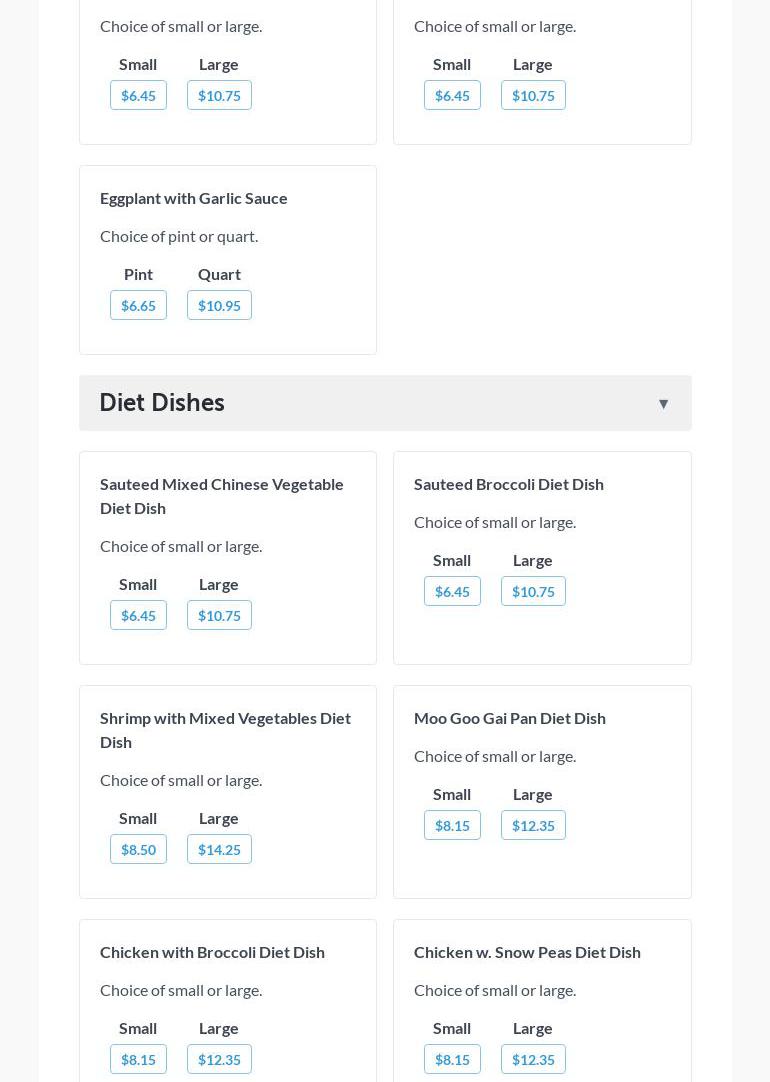Choose Small $8.15 Chicken w. Snow Peas
This screenshot has height=1082, width=770.
point(452,1059)
